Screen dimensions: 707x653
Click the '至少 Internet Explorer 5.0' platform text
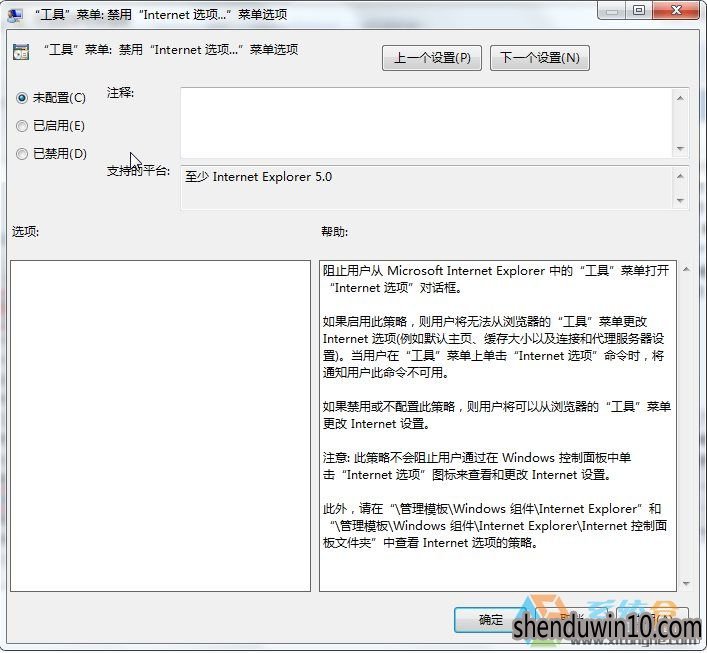point(258,177)
